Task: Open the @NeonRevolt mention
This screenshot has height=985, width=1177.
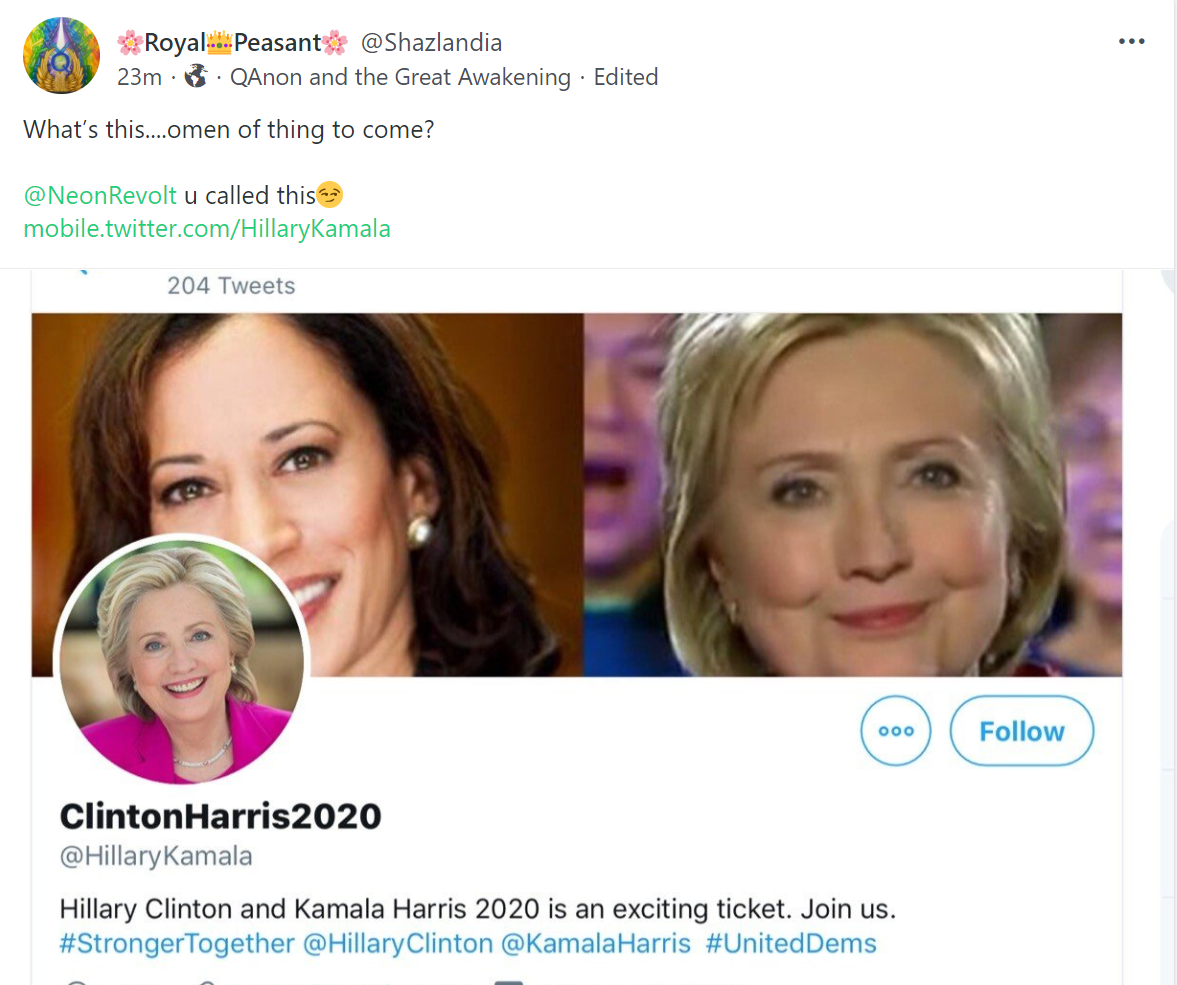Action: coord(101,195)
